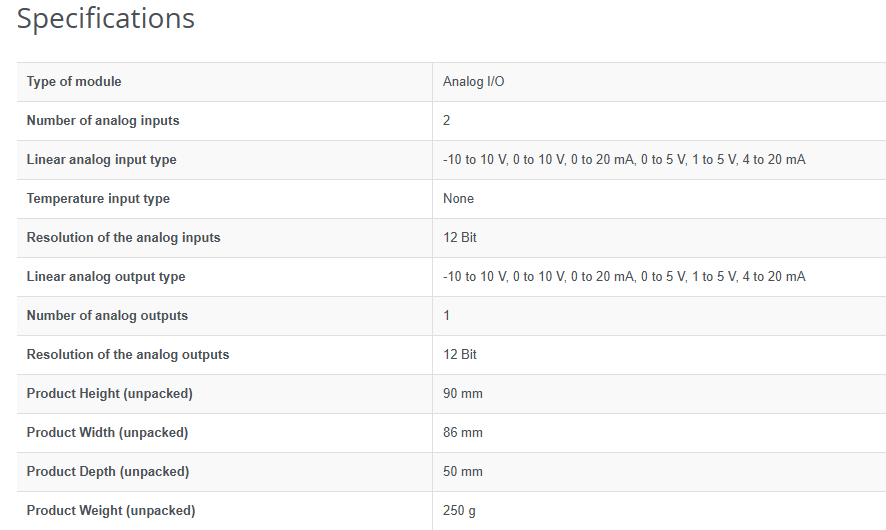The height and width of the screenshot is (530, 886).
Task: Click "Resolution of the analog outputs" label
Action: pos(128,354)
